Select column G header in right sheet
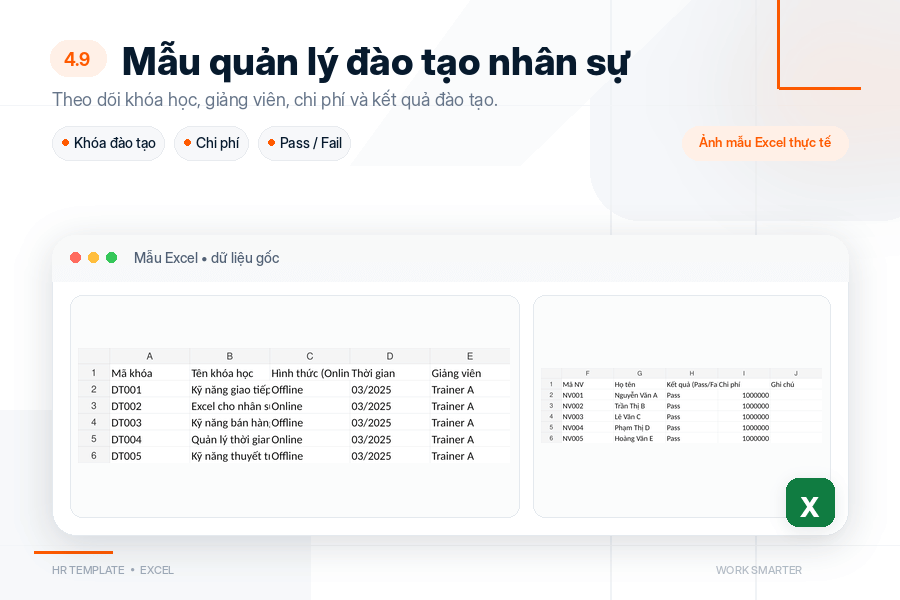Viewport: 900px width, 600px height. (639, 373)
